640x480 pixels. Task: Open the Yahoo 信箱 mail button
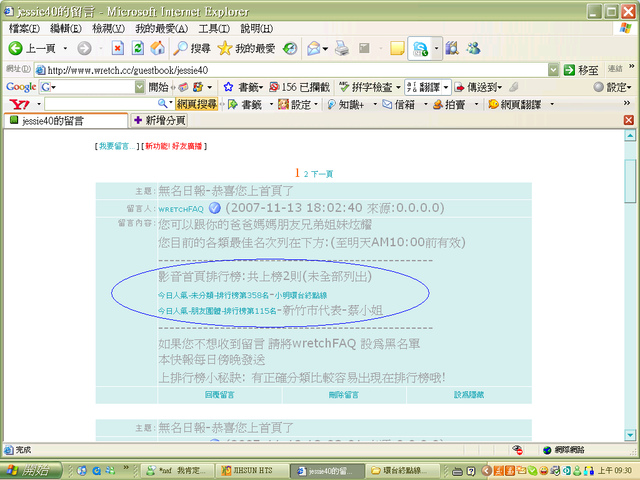(398, 104)
